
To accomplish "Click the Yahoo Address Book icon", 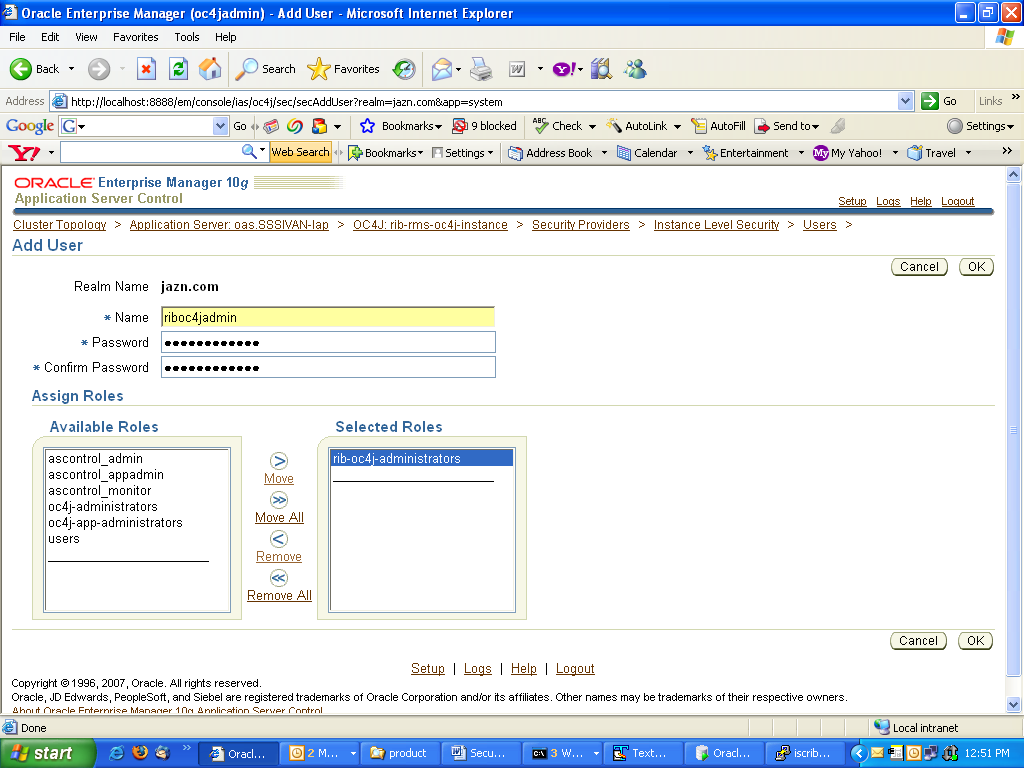I will click(x=515, y=153).
